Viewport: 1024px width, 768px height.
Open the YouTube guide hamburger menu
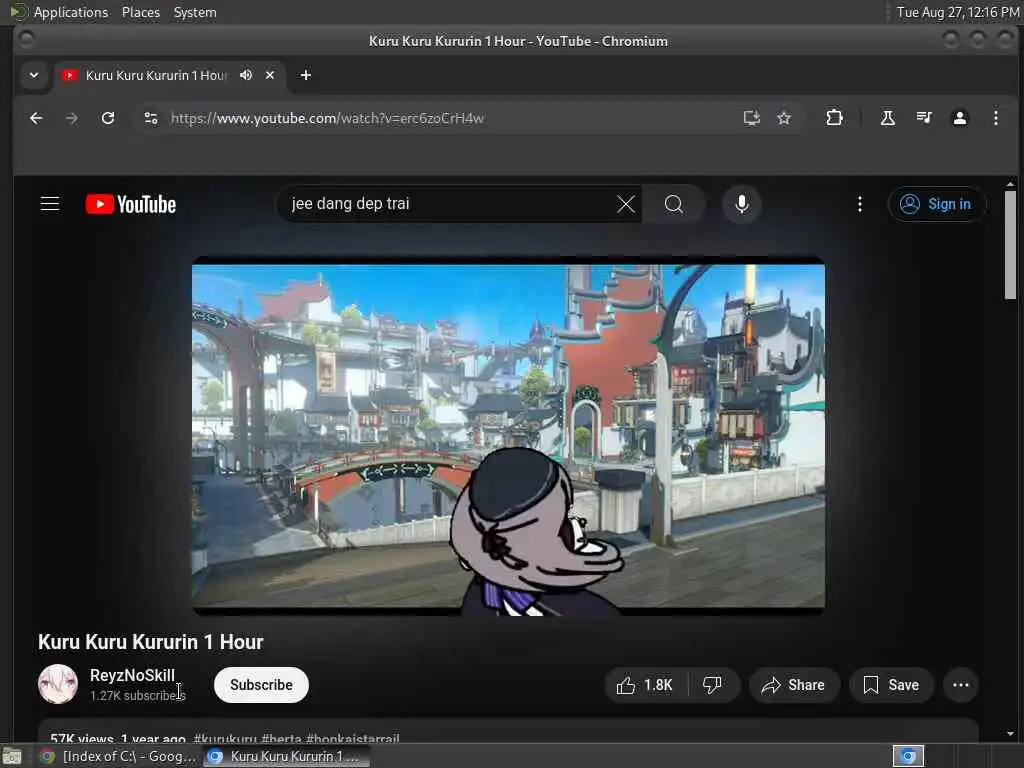50,204
